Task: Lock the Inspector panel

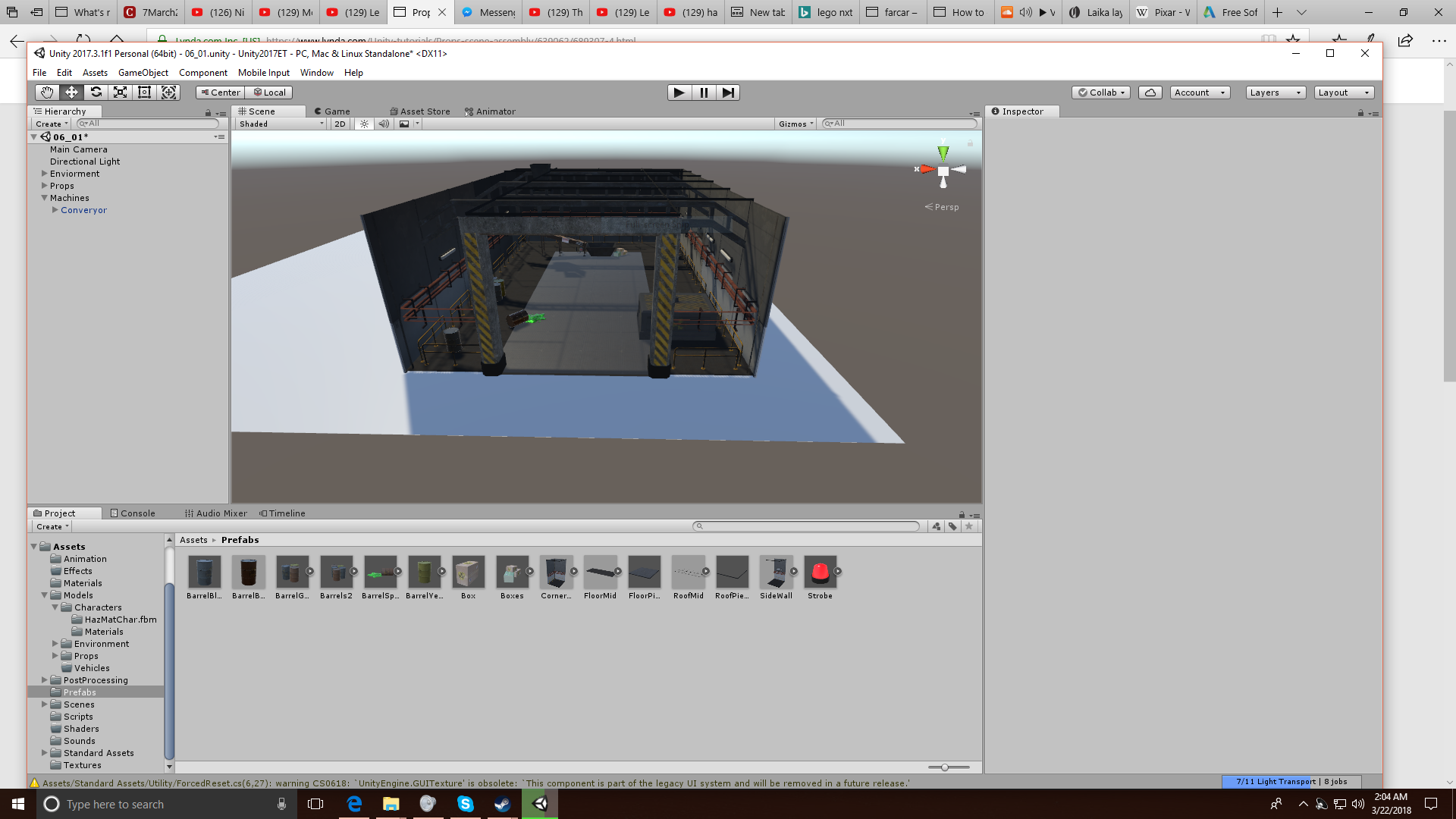Action: click(x=1360, y=113)
